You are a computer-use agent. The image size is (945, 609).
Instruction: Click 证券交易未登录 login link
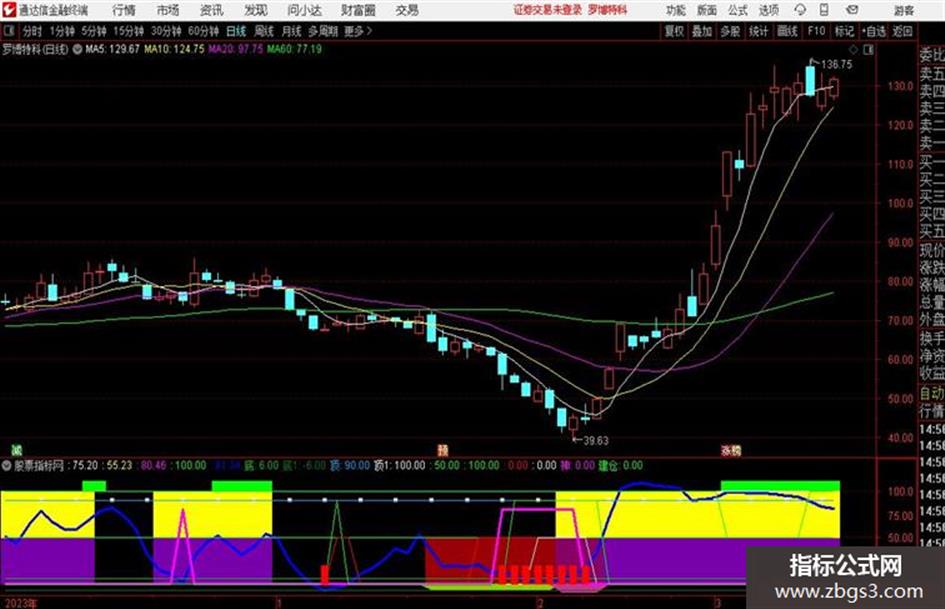(548, 10)
